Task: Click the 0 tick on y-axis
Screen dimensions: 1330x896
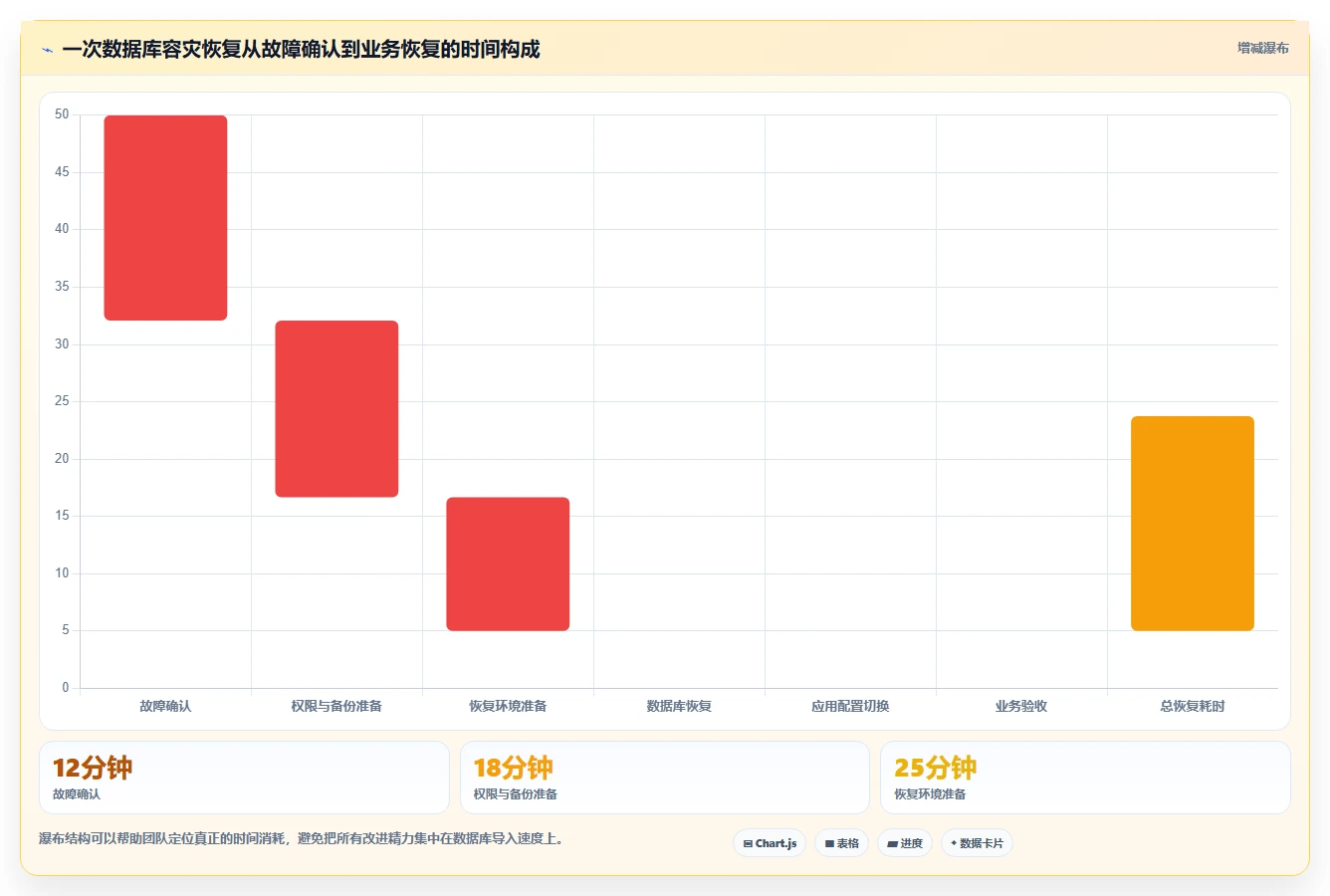Action: point(66,688)
